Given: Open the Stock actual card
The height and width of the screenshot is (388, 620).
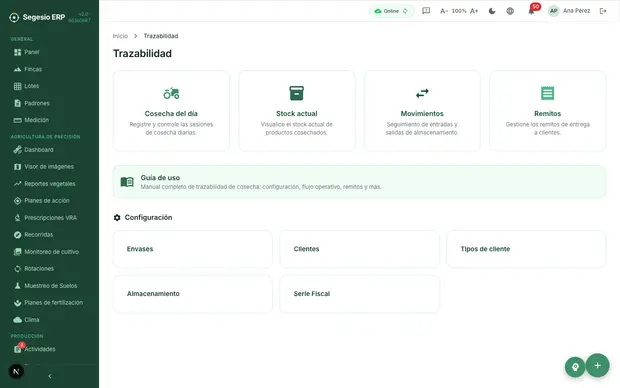Looking at the screenshot, I should pos(297,111).
